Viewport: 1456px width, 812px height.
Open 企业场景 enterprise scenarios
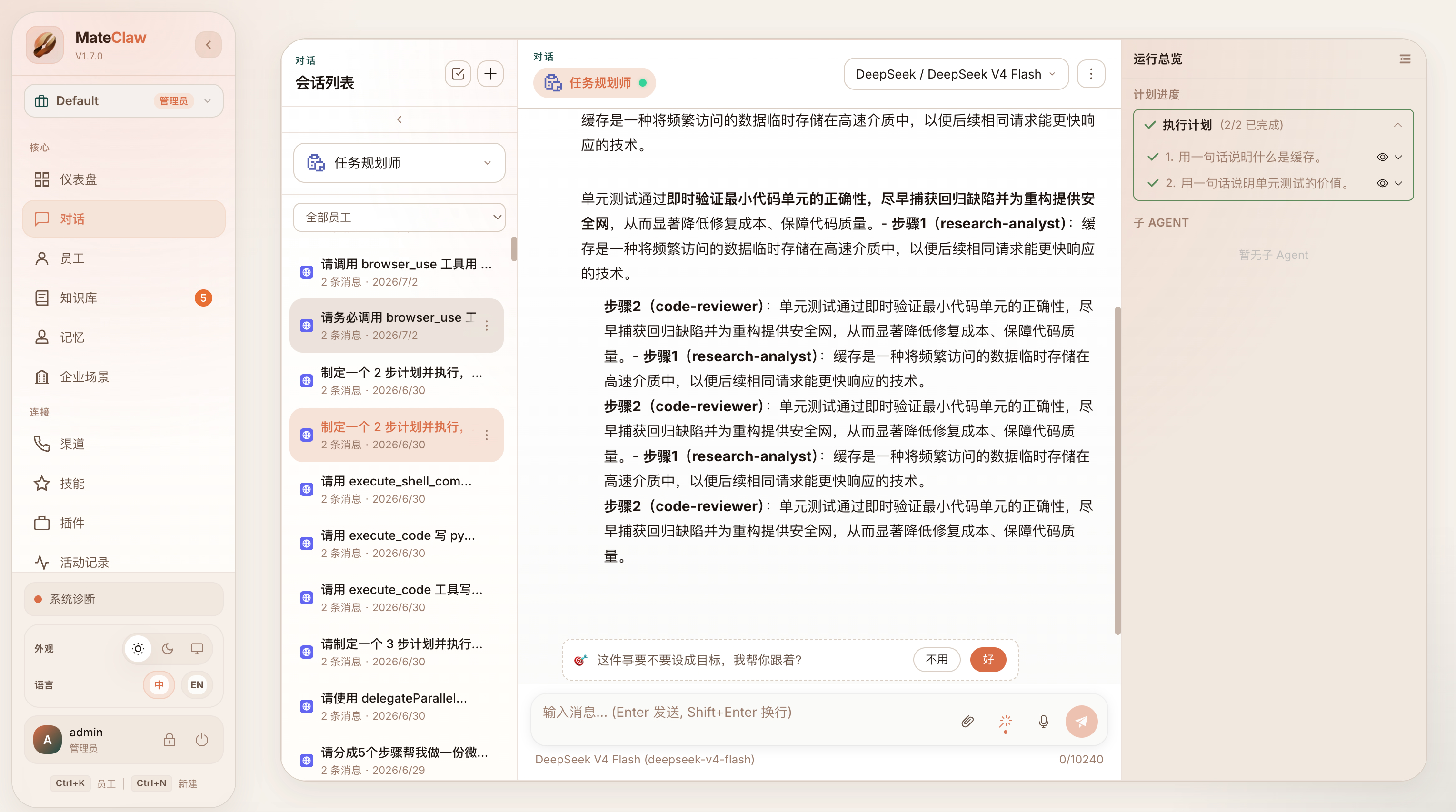click(x=123, y=377)
